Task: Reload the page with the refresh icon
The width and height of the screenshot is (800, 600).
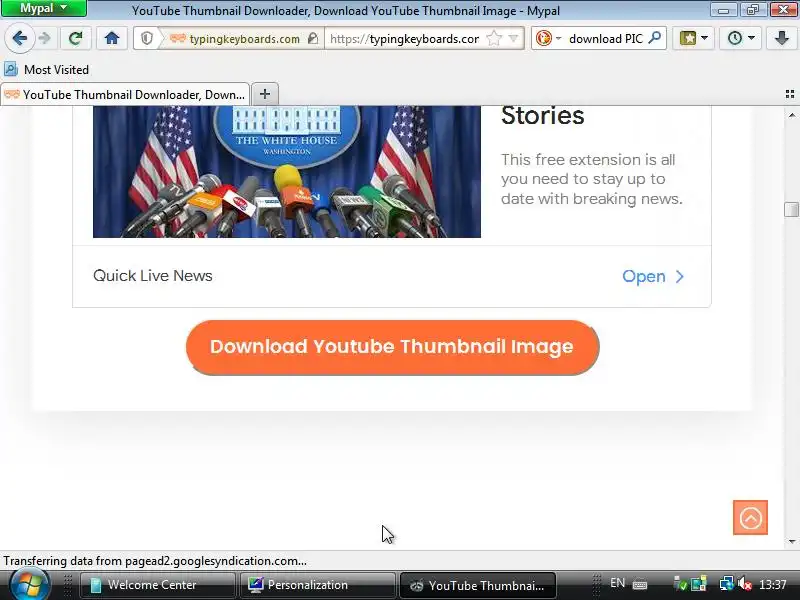Action: coord(76,38)
